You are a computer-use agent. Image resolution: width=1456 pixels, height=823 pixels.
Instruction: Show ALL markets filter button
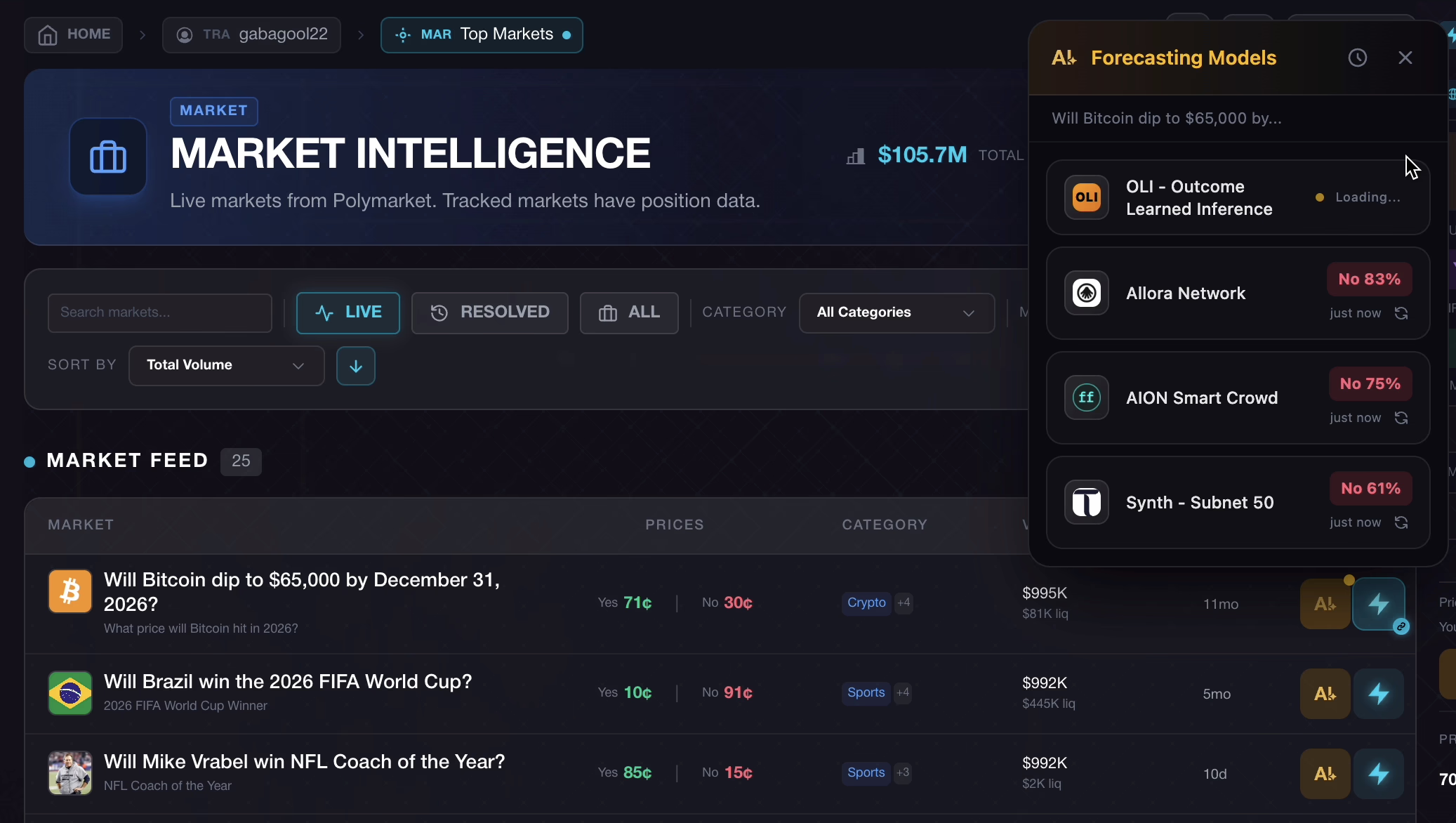point(628,312)
